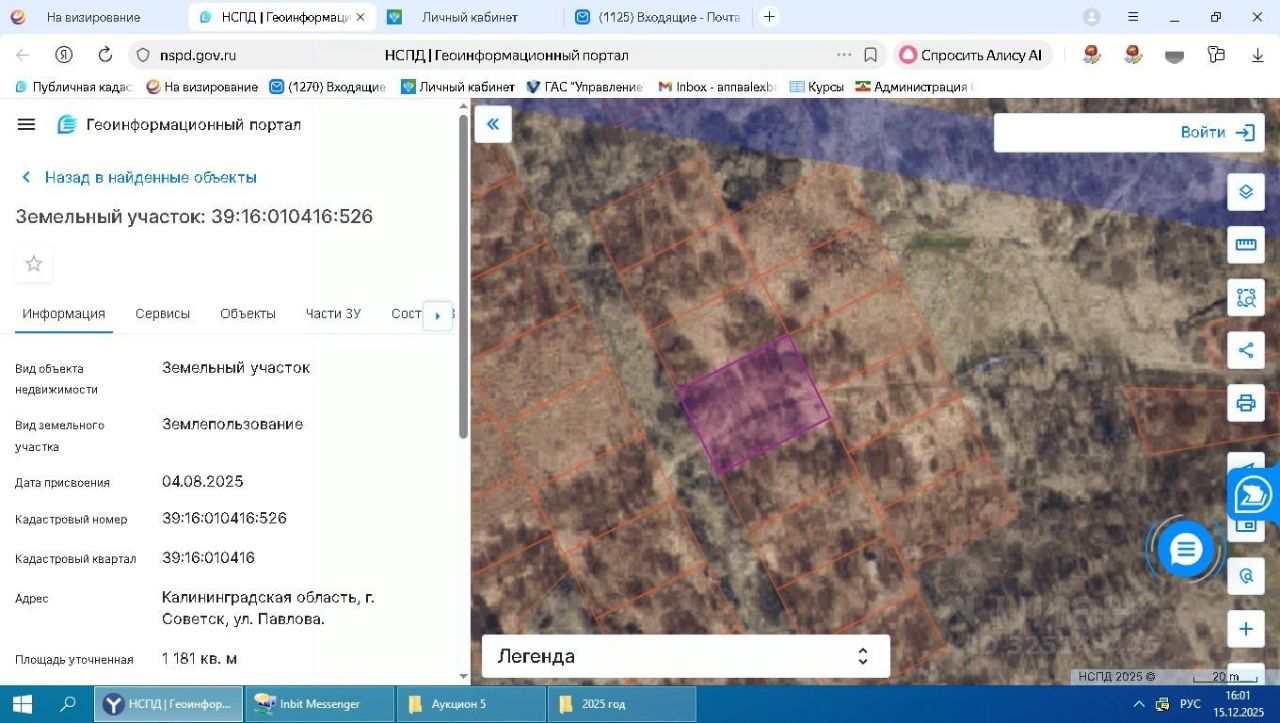Viewport: 1280px width, 723px height.
Task: Open the map layers tool
Action: (1246, 191)
